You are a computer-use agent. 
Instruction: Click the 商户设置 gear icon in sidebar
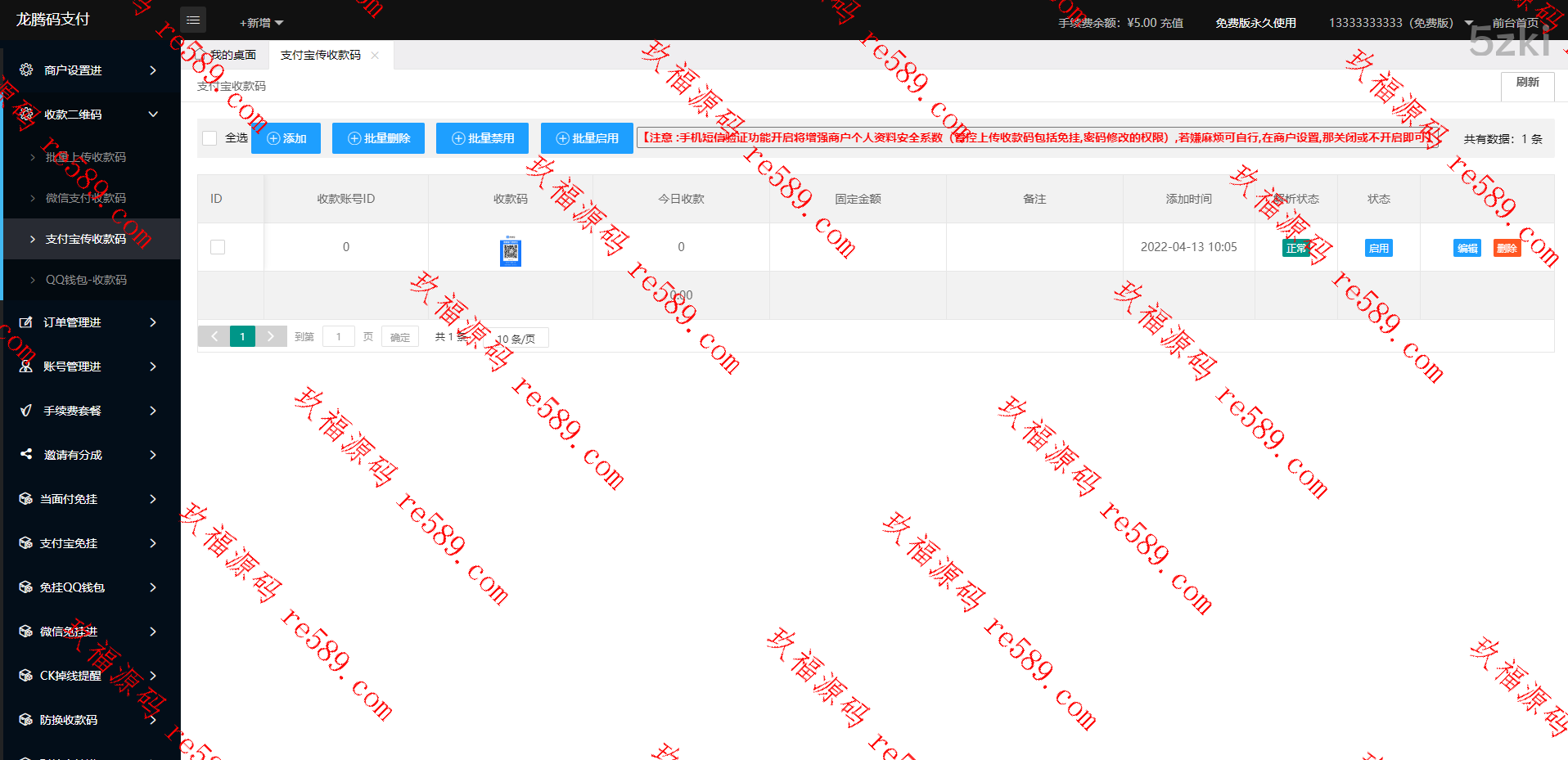click(26, 70)
